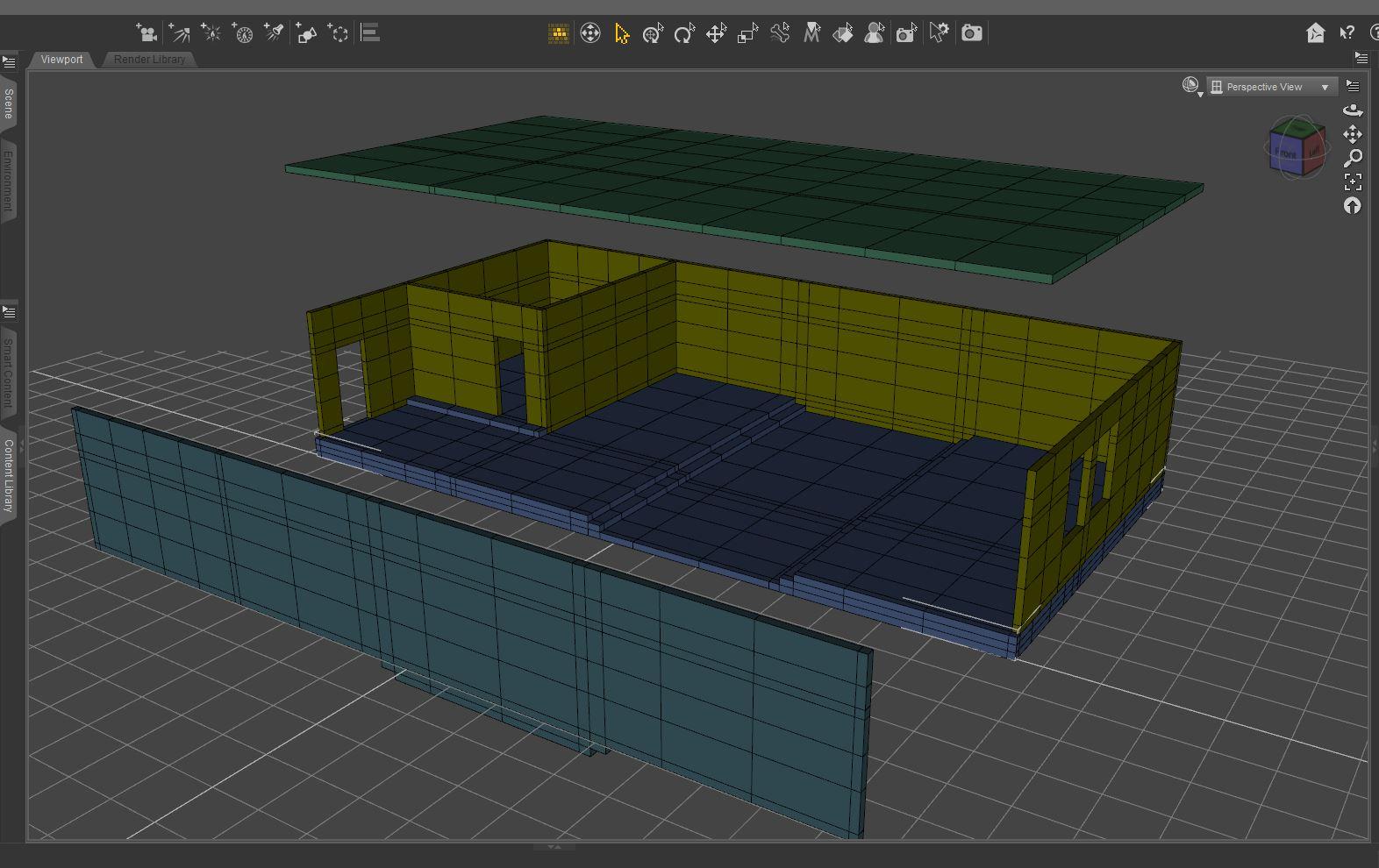
Task: Expand the draw style sphere menu
Action: coord(1191,86)
